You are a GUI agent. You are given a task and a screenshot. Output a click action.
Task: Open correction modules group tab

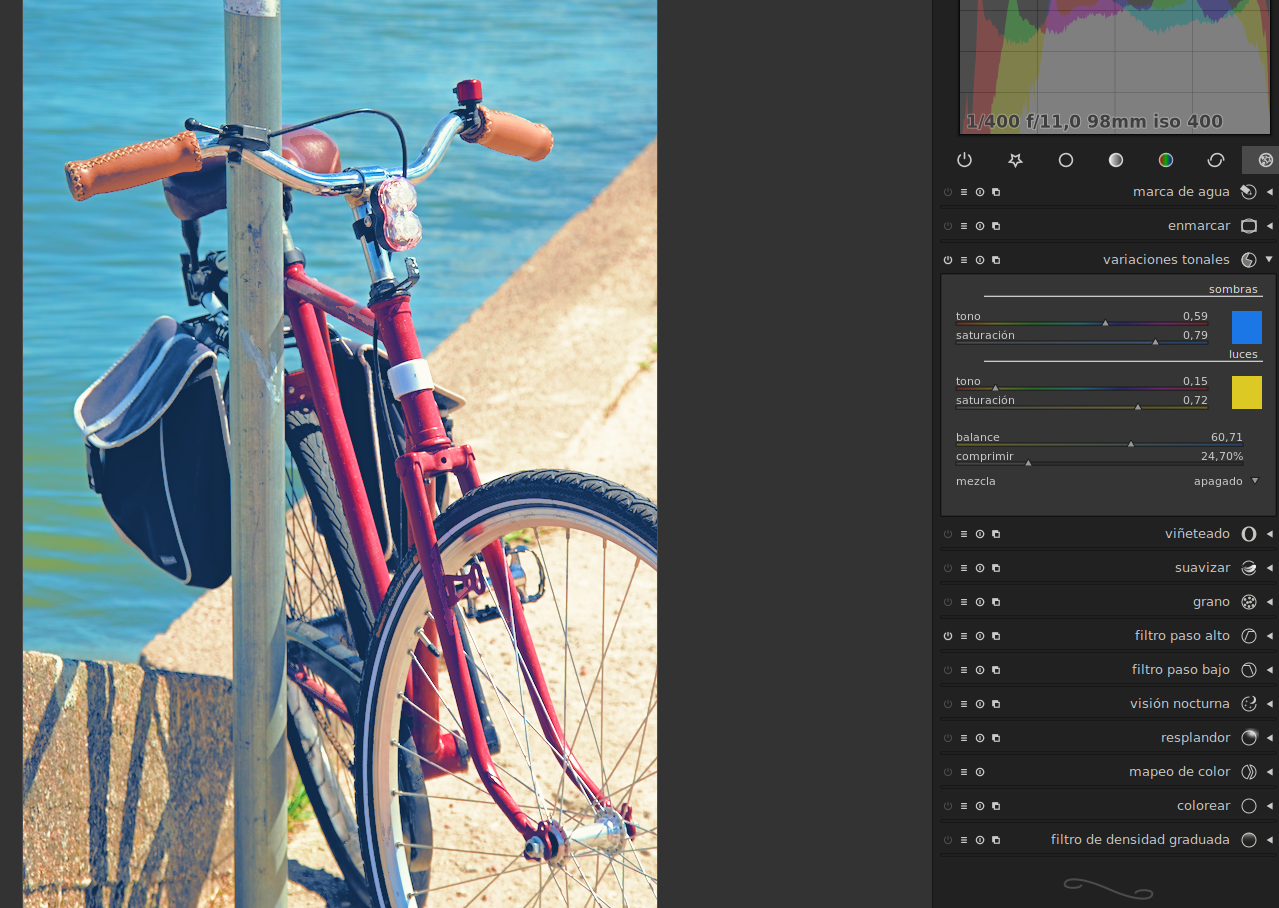click(x=1216, y=160)
